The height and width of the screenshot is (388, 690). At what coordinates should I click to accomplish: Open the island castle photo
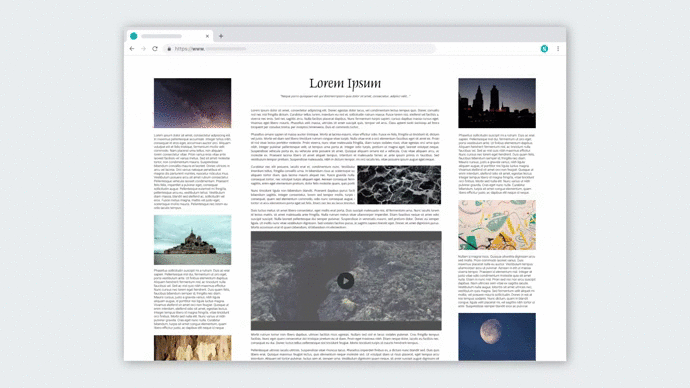pyautogui.click(x=192, y=240)
